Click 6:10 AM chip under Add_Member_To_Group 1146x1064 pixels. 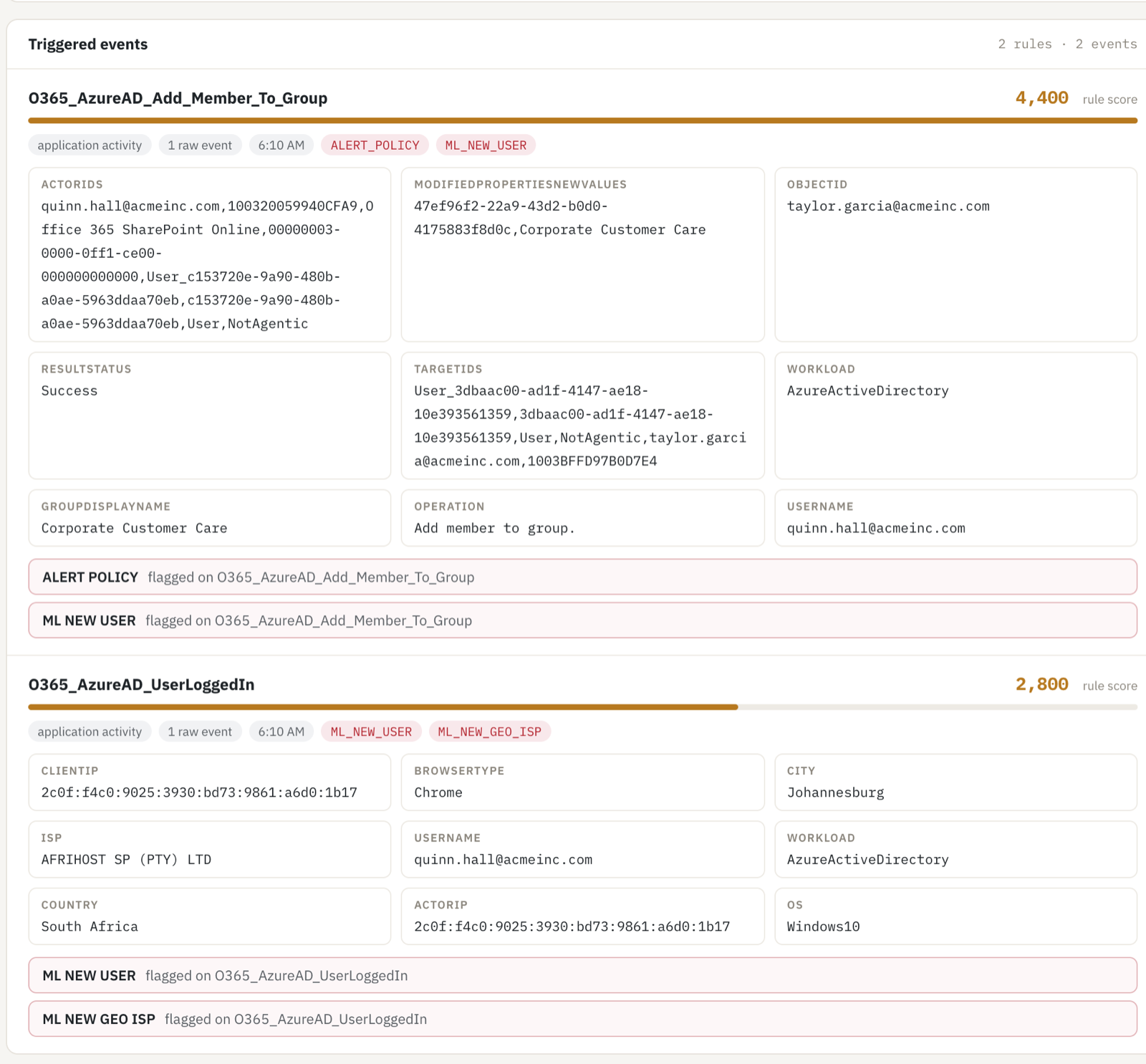click(281, 145)
